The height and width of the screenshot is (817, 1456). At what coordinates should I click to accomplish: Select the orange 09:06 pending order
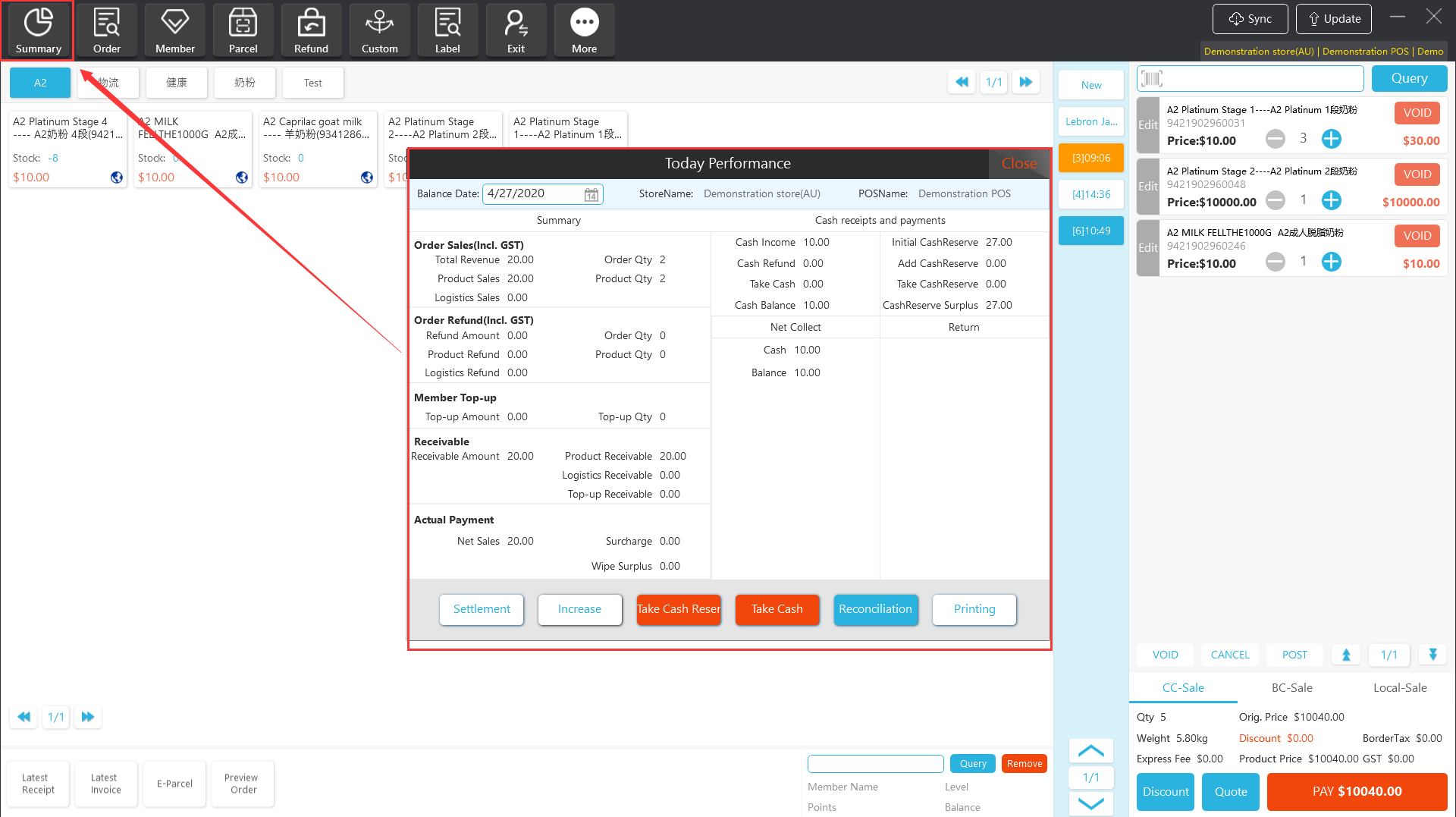coord(1090,158)
